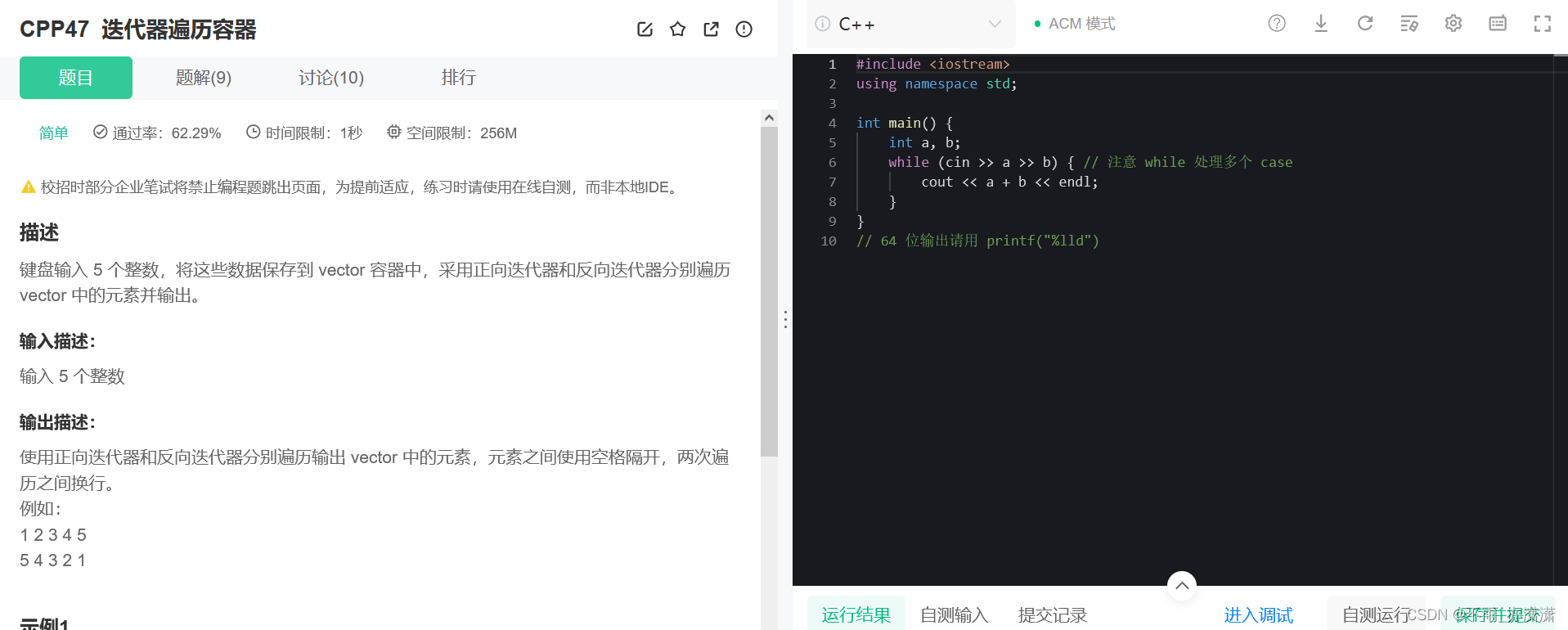
Task: Click code line 7 cout statement
Action: 1009,182
